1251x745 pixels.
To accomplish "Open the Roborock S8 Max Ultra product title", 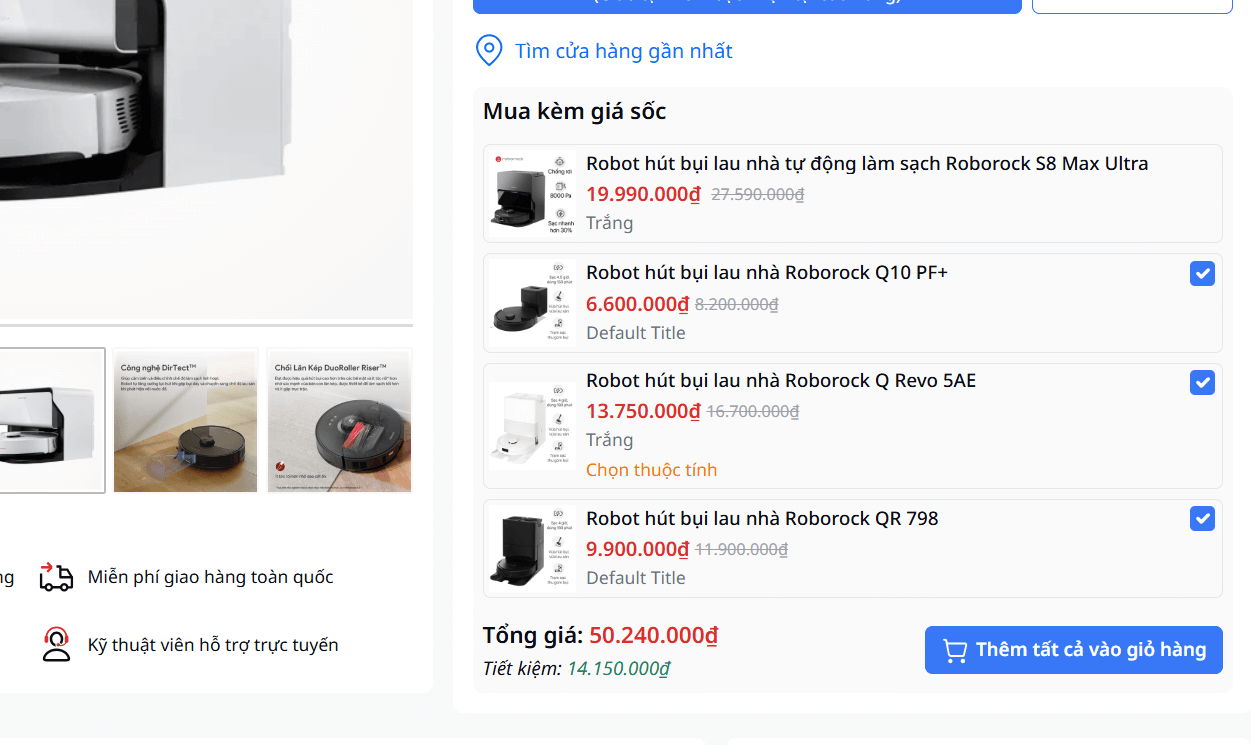I will (x=866, y=162).
